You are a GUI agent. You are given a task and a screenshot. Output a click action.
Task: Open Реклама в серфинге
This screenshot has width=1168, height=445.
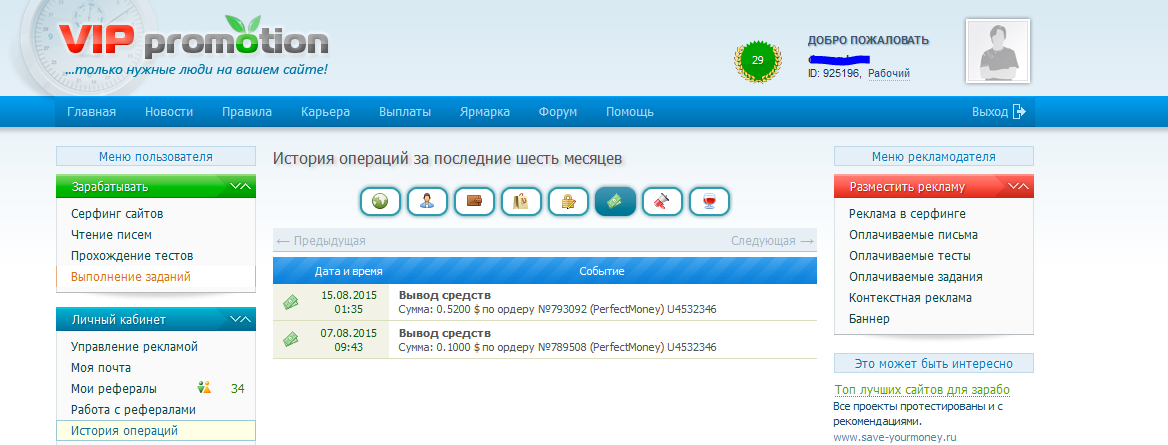pyautogui.click(x=907, y=214)
